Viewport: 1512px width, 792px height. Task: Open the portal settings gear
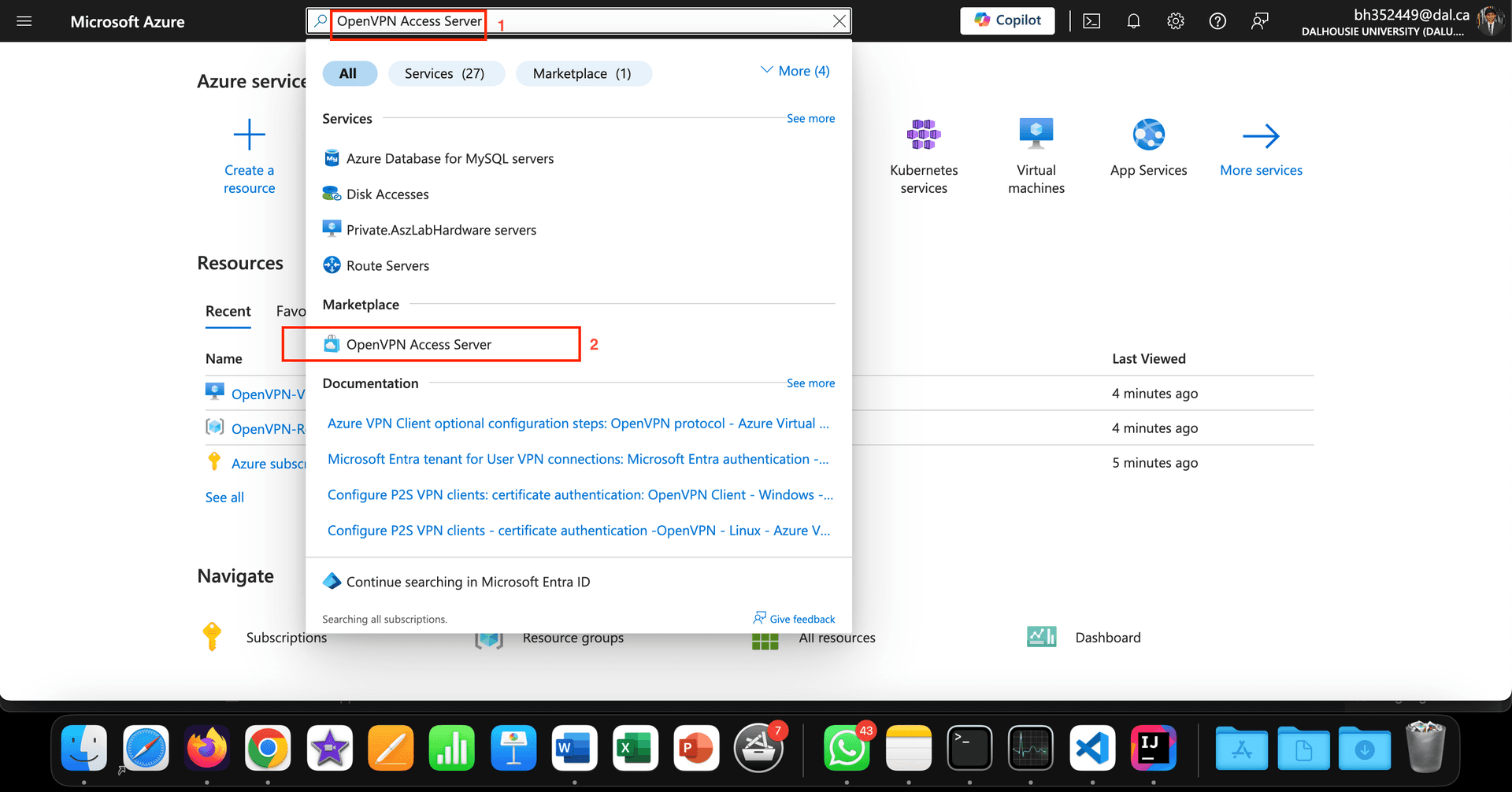1176,21
